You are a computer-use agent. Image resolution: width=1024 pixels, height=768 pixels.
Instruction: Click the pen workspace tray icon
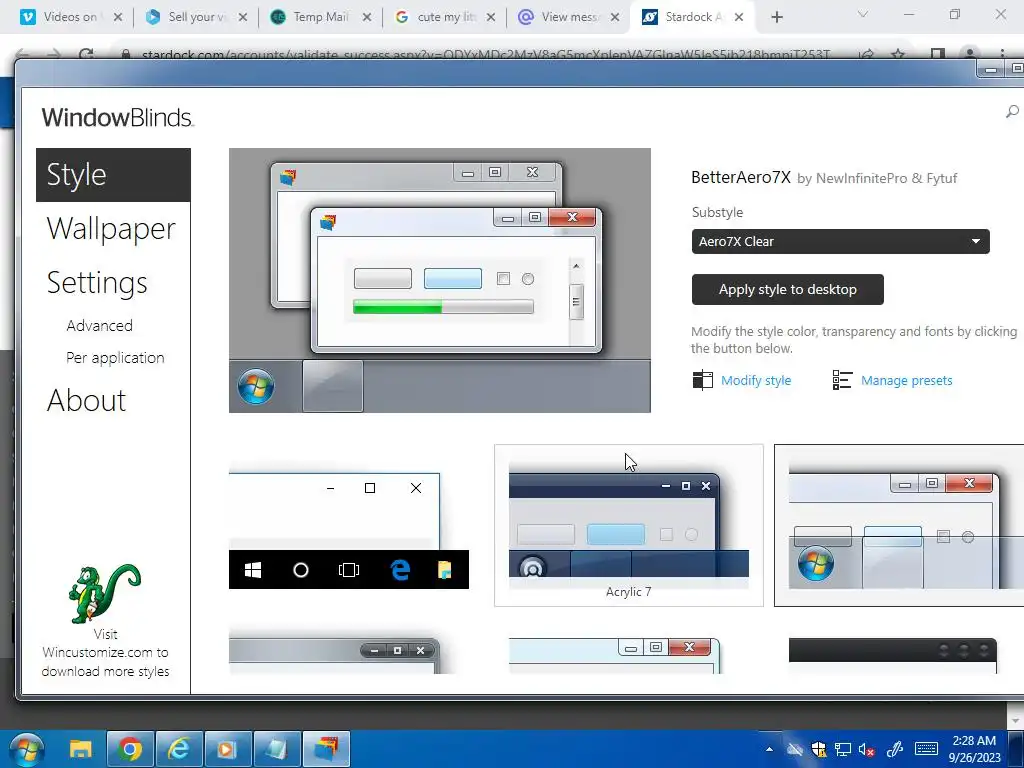[894, 750]
